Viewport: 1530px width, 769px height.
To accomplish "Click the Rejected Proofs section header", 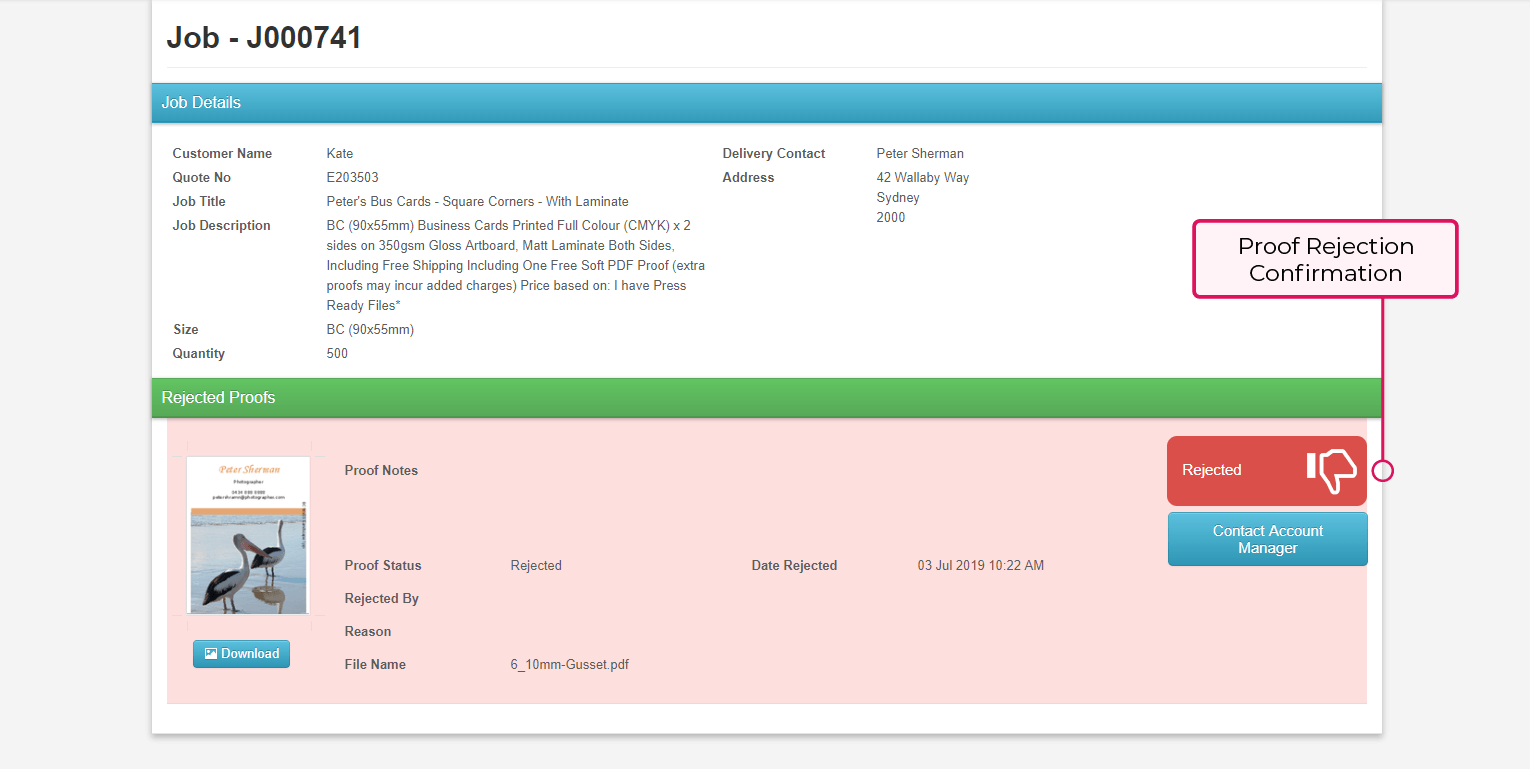I will [218, 398].
